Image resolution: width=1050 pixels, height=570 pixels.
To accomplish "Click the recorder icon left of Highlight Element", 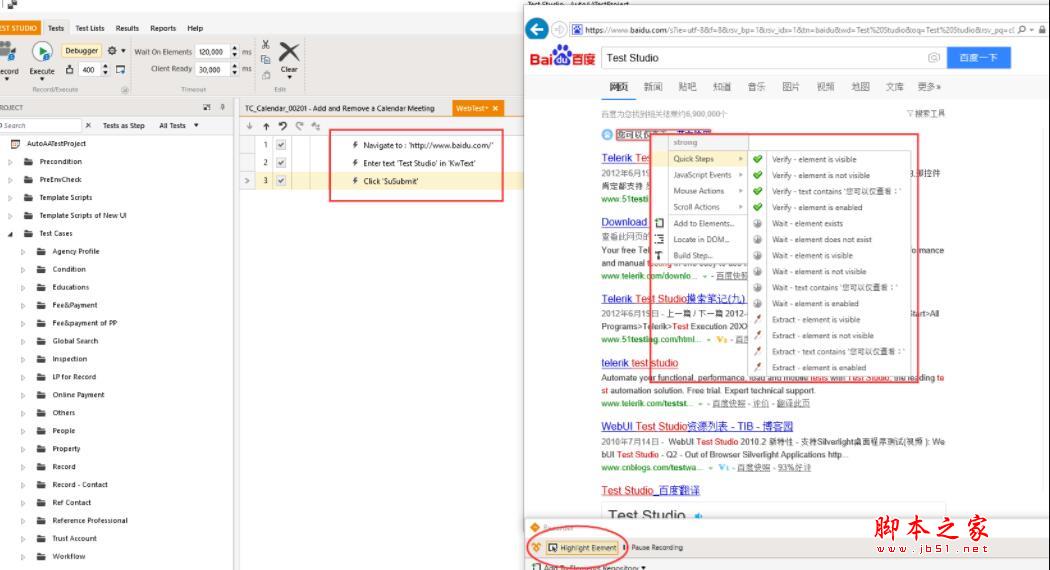I will pyautogui.click(x=536, y=547).
